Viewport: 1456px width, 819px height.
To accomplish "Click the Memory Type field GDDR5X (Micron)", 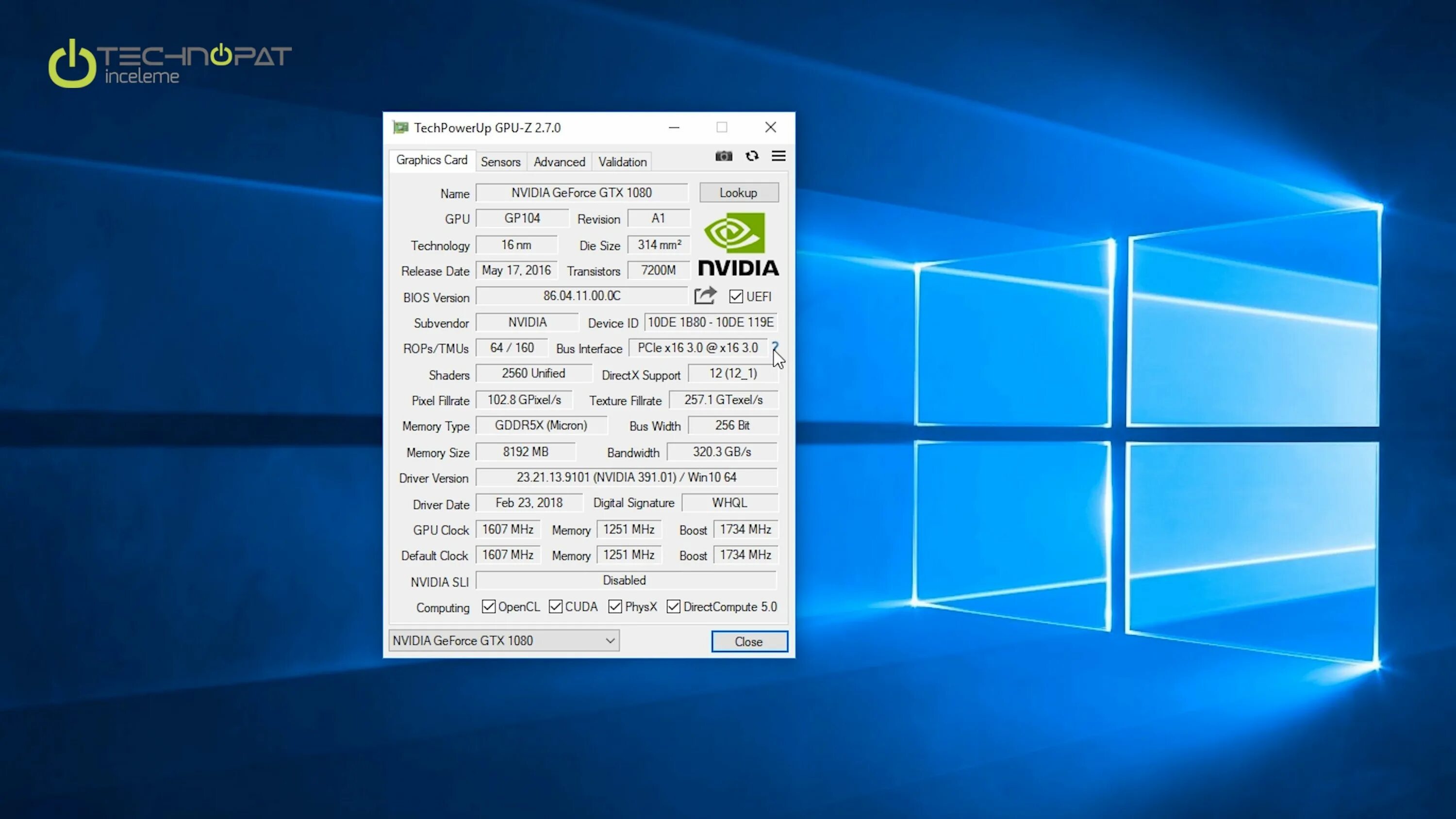I will pyautogui.click(x=542, y=425).
